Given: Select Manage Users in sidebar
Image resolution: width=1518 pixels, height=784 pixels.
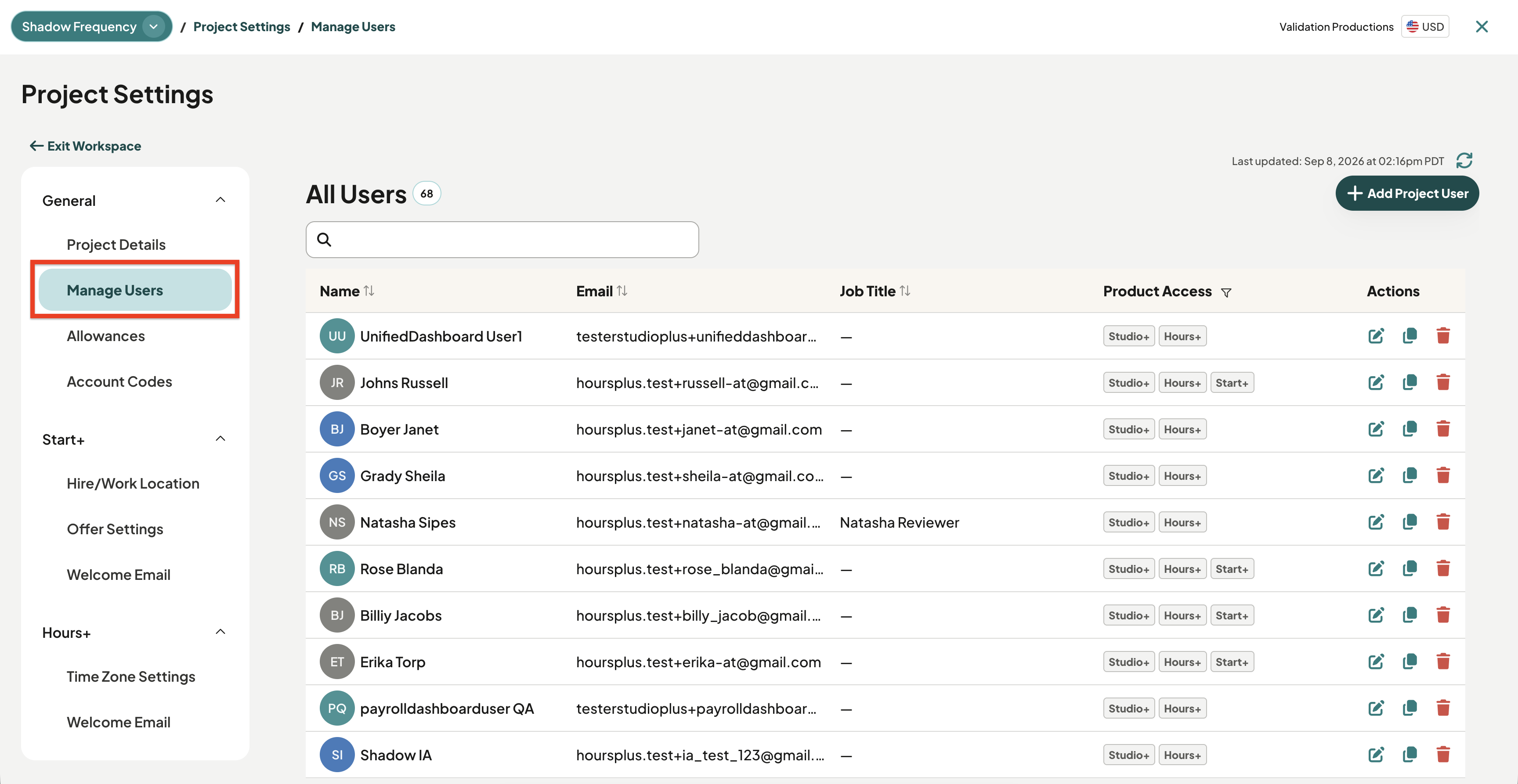Looking at the screenshot, I should (135, 290).
